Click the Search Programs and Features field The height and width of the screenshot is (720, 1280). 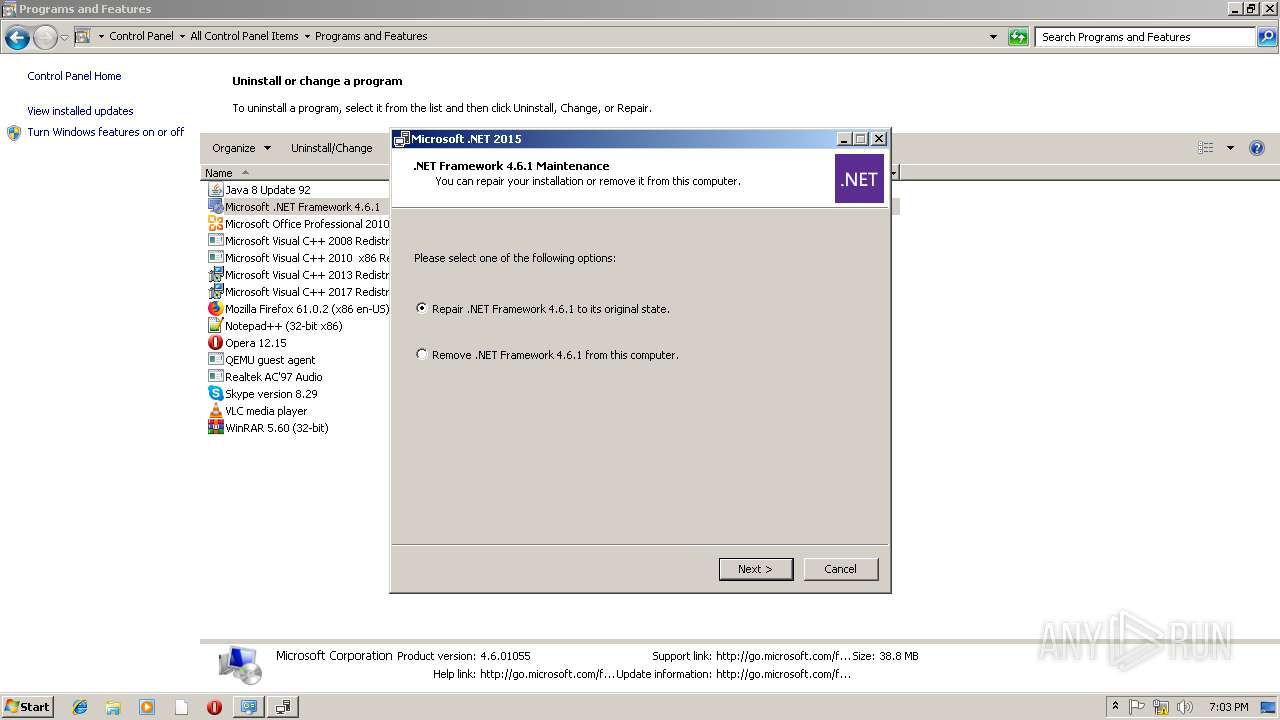[x=1145, y=37]
